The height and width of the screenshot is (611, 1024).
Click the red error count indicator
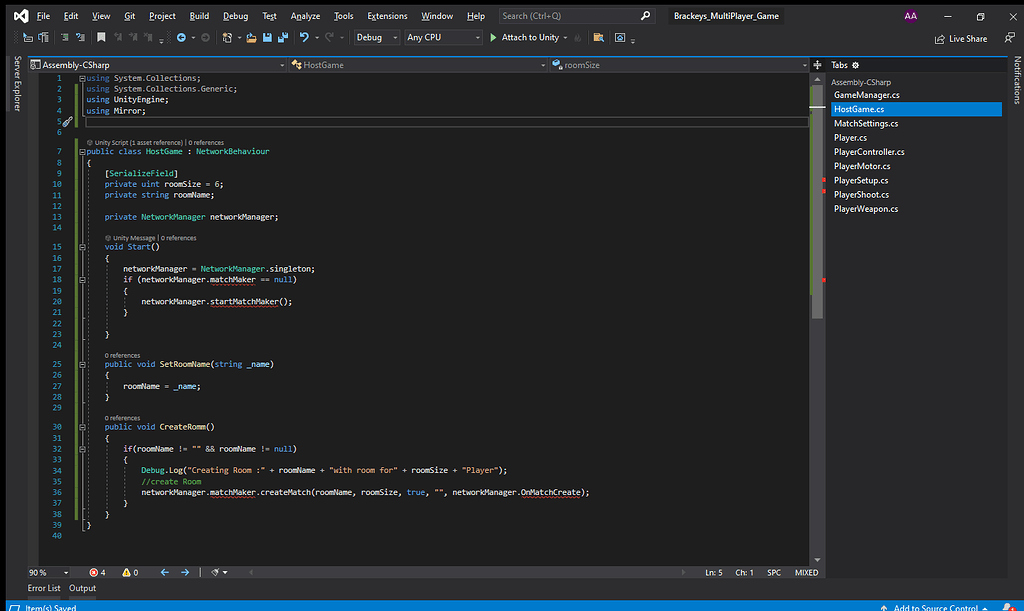click(x=97, y=572)
